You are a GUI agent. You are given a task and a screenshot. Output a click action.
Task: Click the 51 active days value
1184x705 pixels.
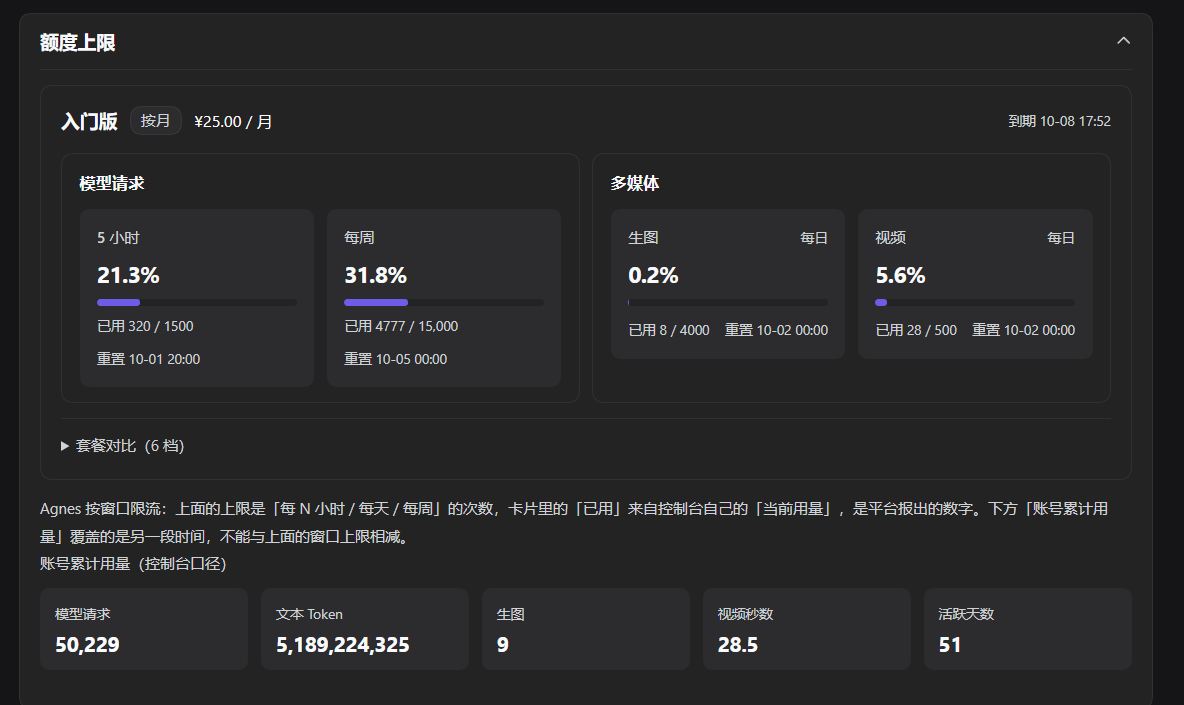pos(950,645)
